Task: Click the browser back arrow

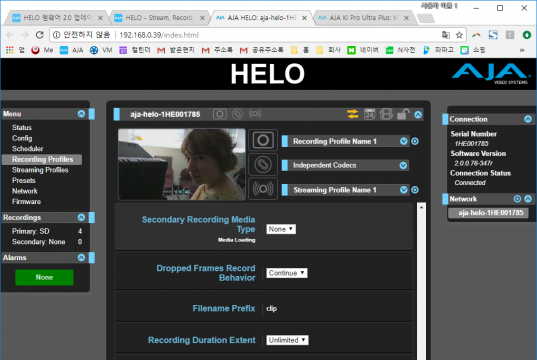Action: click(10, 35)
